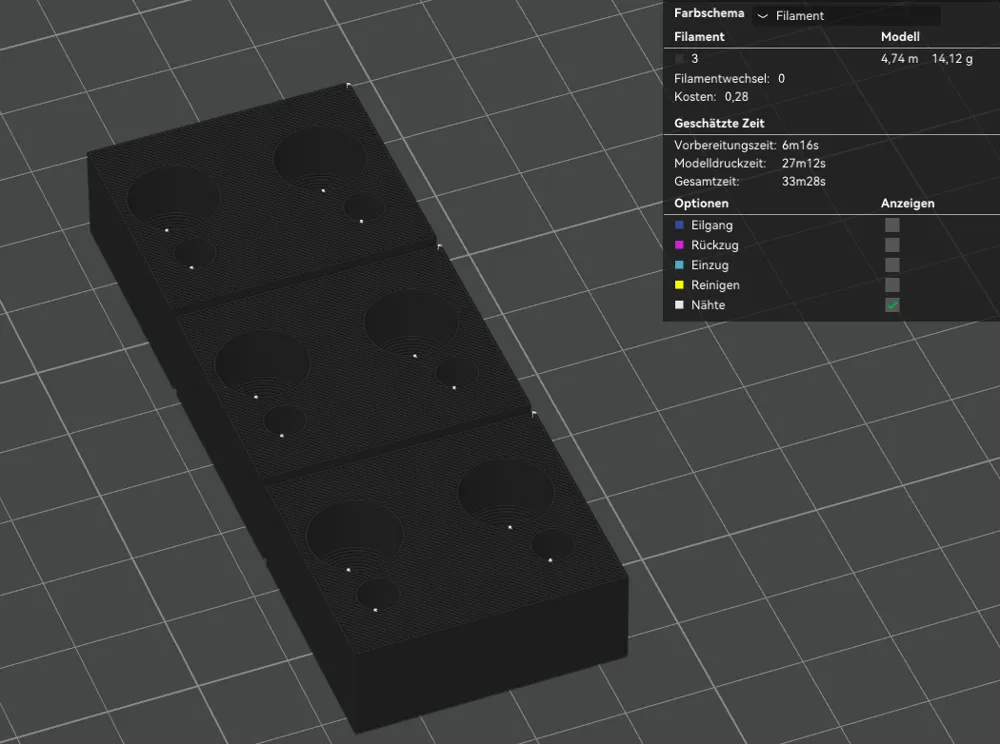Click the filament 3 color swatch
The height and width of the screenshot is (744, 1000).
(679, 59)
